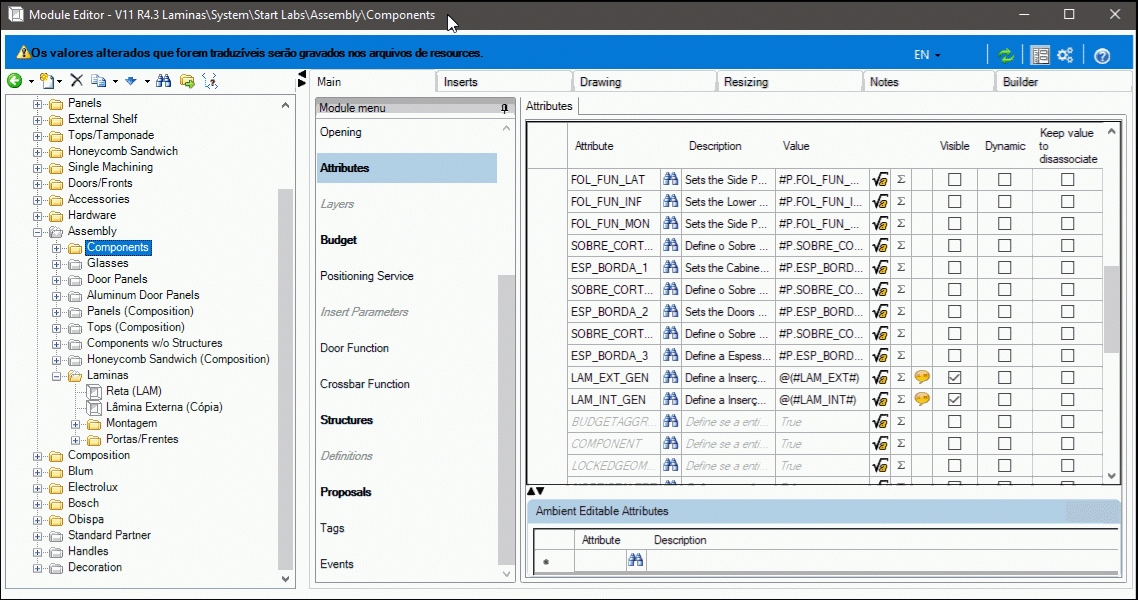Click sigma icon for FOL_FUN_MON row

pos(901,223)
